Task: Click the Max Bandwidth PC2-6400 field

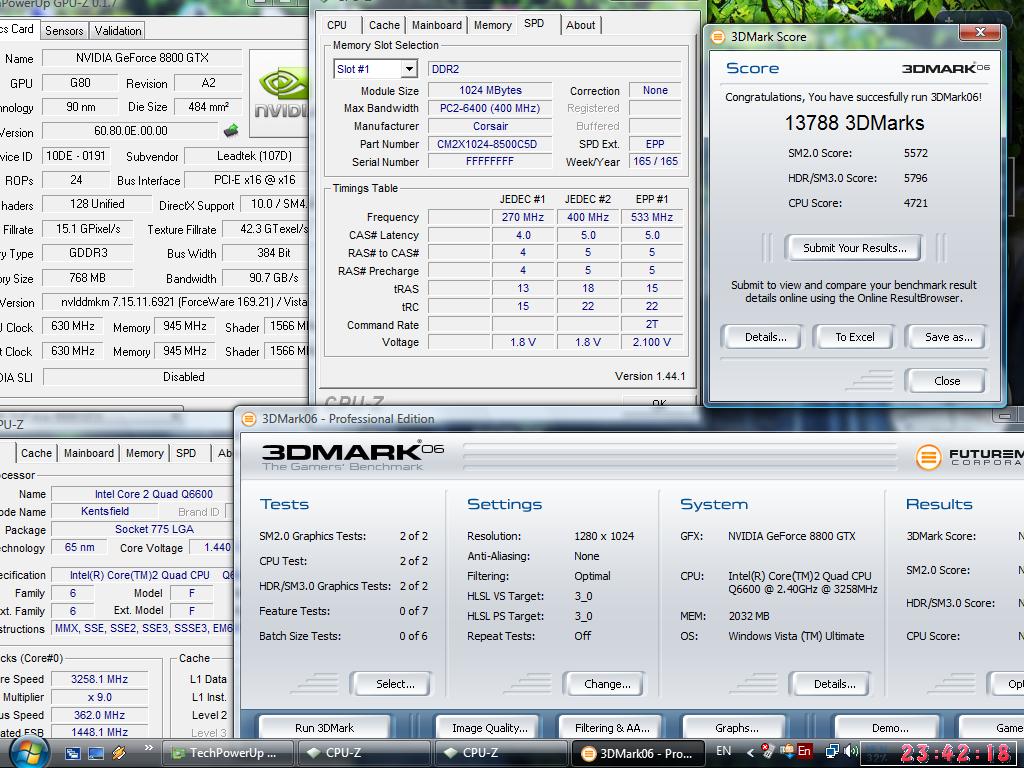Action: click(x=489, y=108)
